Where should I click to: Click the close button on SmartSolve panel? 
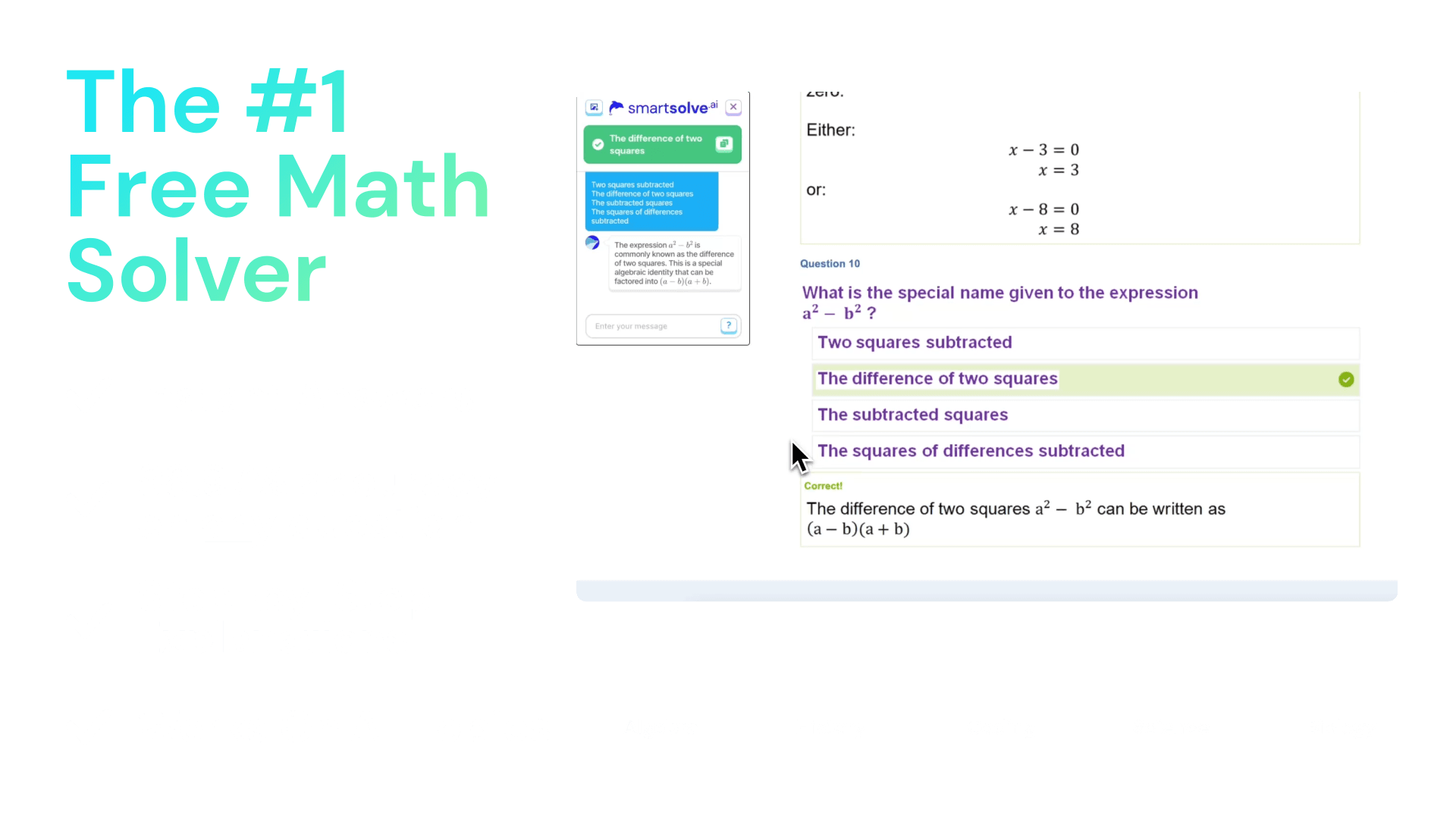(733, 107)
